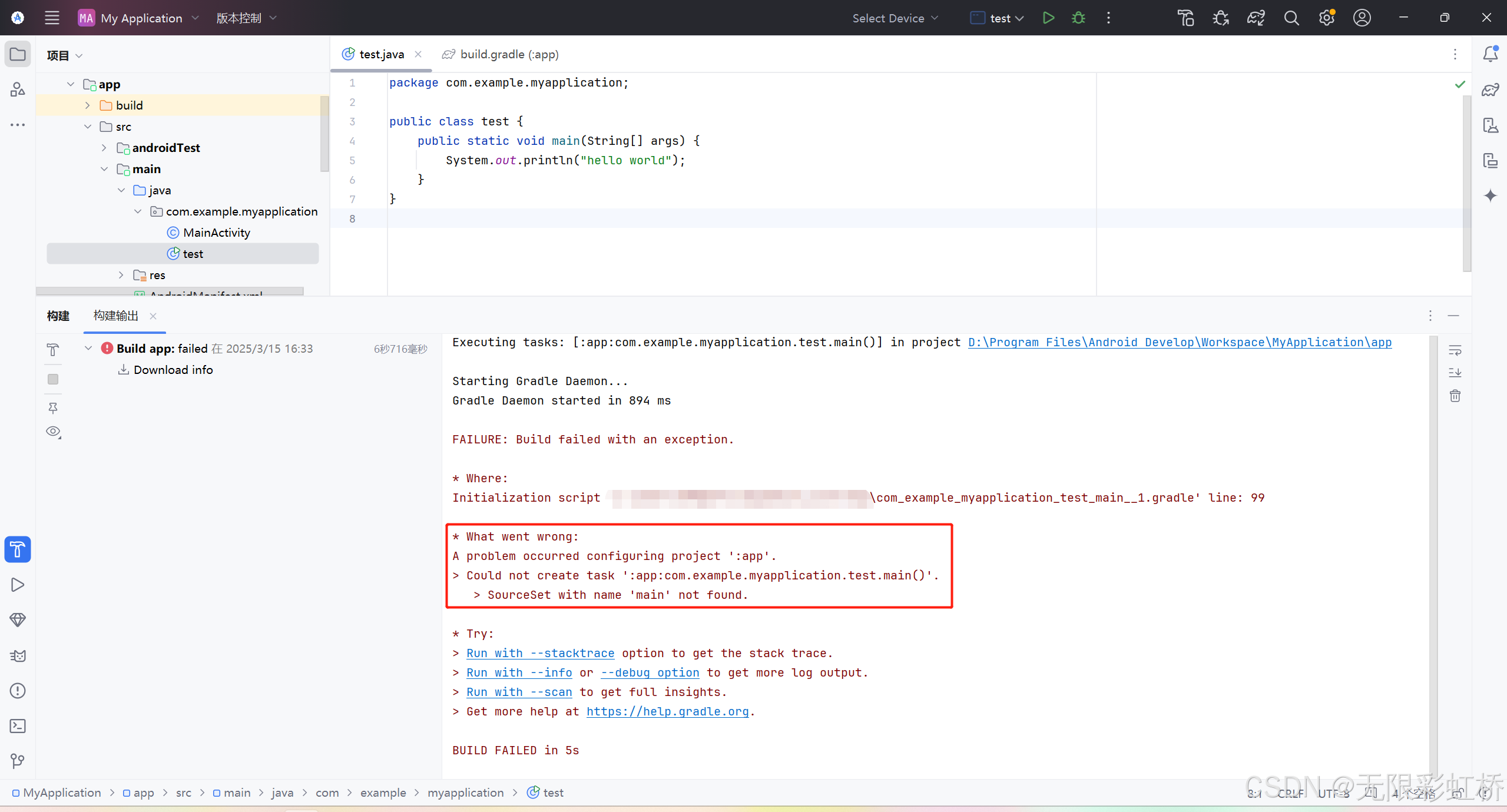1507x812 pixels.
Task: Select MainActivity in project tree
Action: 216,233
